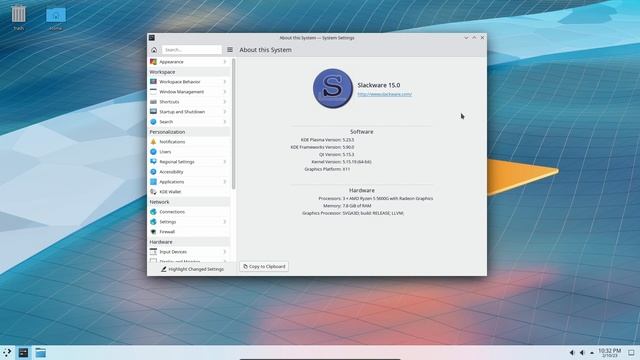Click the Slackware 15.0 heading text
The width and height of the screenshot is (640, 360).
click(x=379, y=85)
